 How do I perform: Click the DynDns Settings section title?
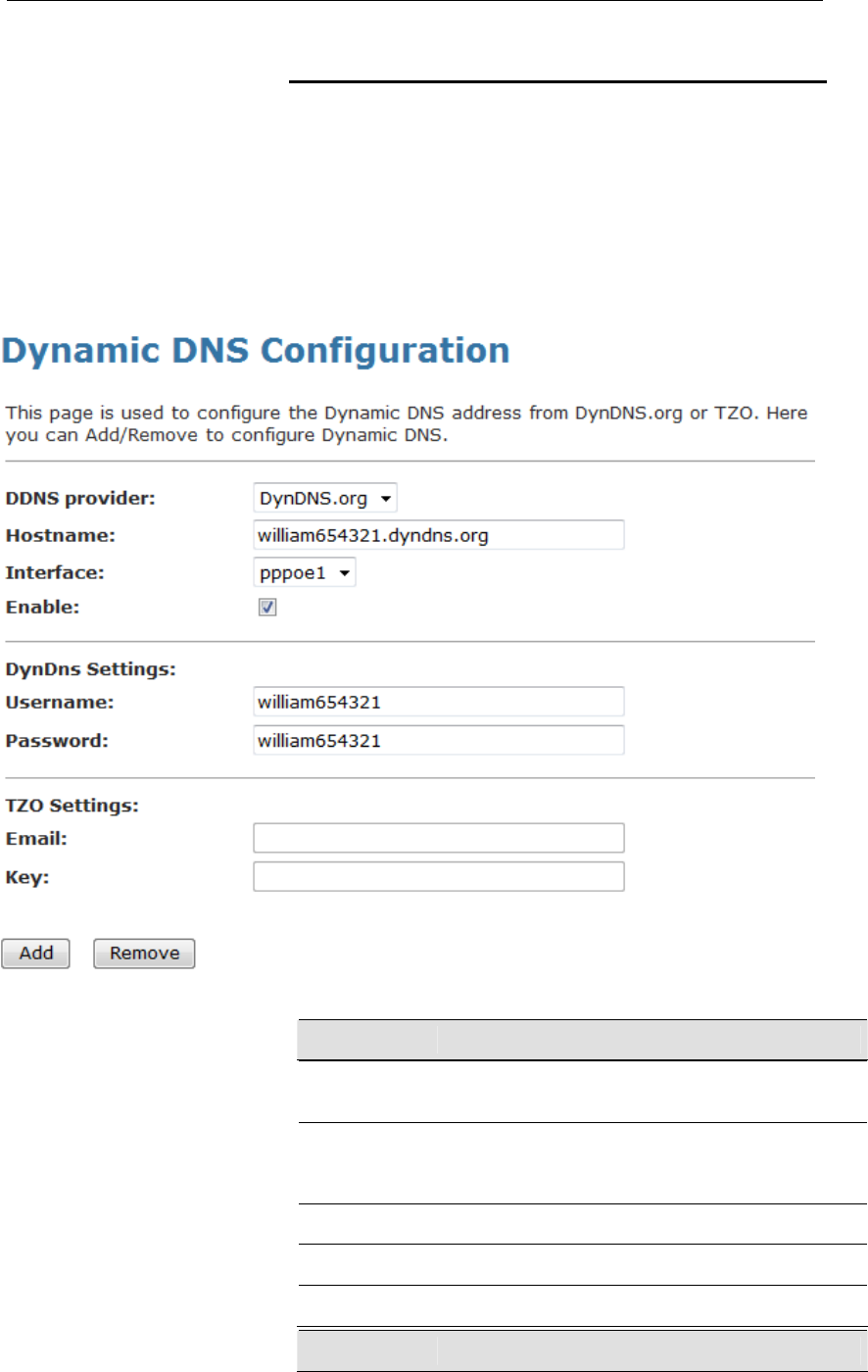(x=76, y=668)
